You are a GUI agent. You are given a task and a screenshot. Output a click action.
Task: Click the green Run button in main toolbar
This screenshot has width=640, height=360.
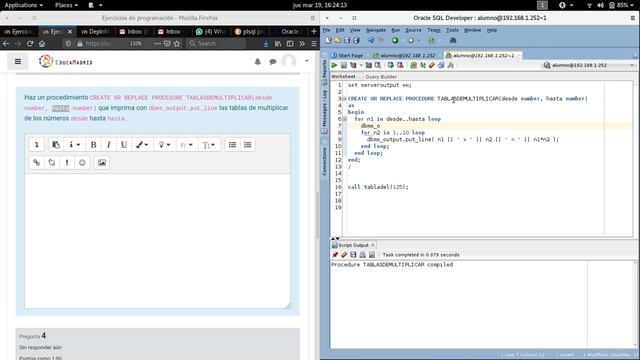tap(395, 40)
